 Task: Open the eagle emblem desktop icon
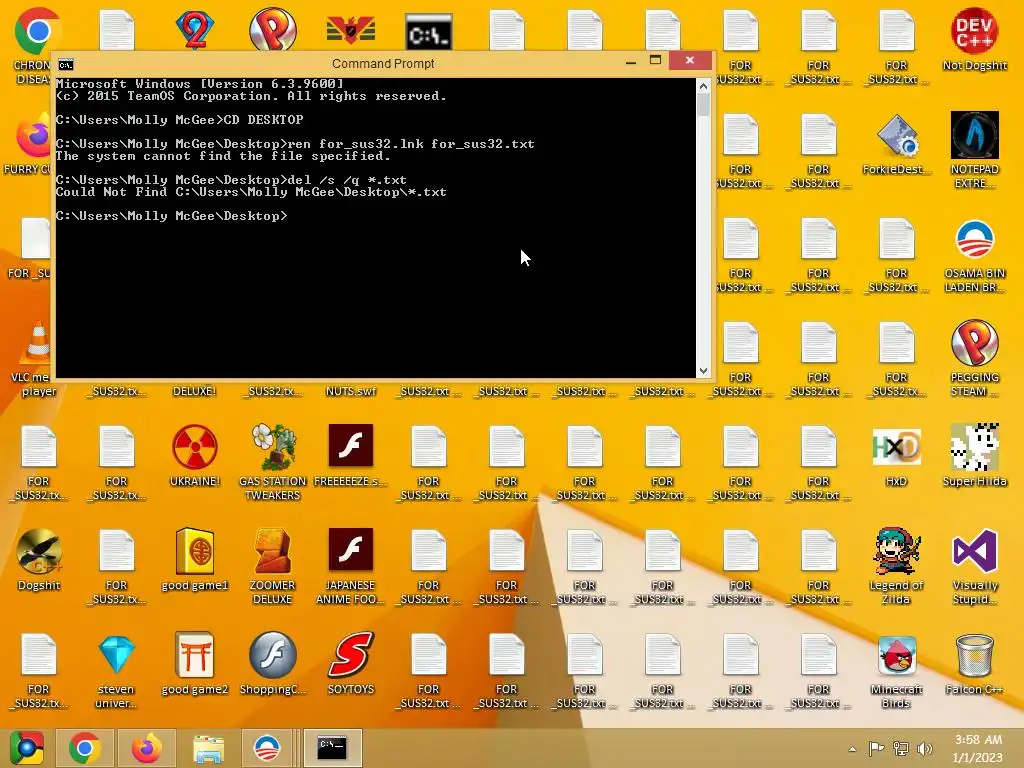click(351, 30)
